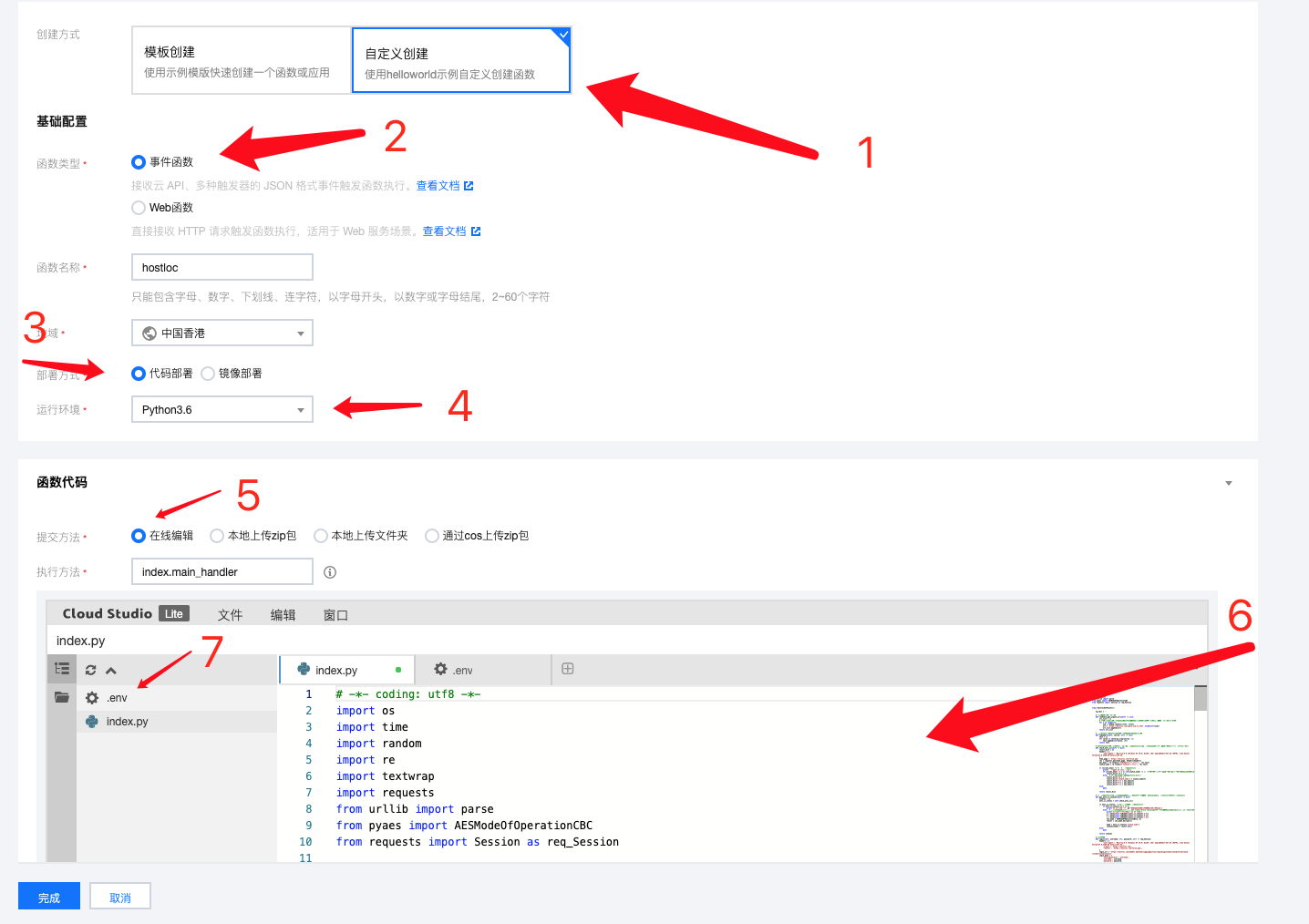Image resolution: width=1309 pixels, height=924 pixels.
Task: Click the code editor vertical scrollbar
Action: coord(1201,700)
